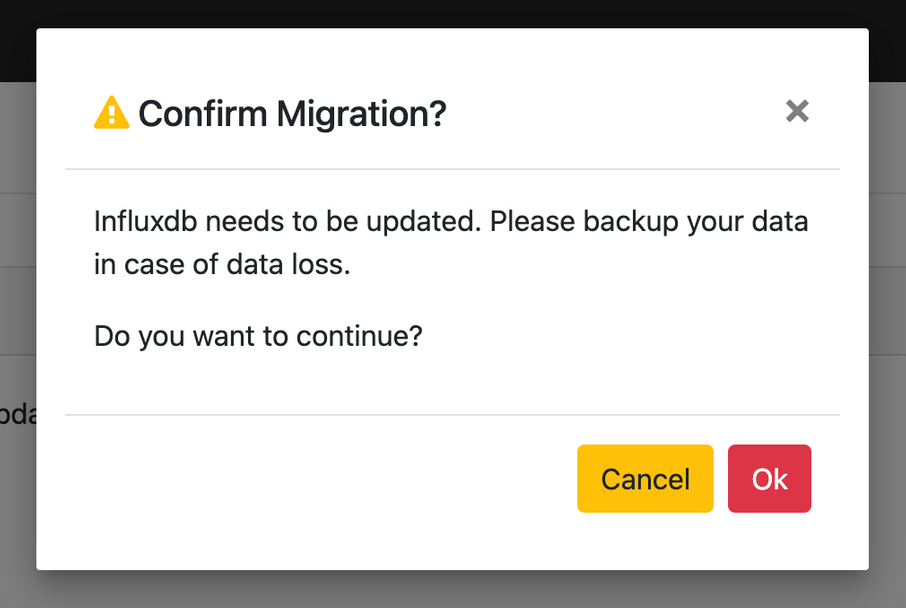Image resolution: width=906 pixels, height=608 pixels.
Task: Click the partially hidden "pda" text behind the dialog
Action: click(x=17, y=414)
